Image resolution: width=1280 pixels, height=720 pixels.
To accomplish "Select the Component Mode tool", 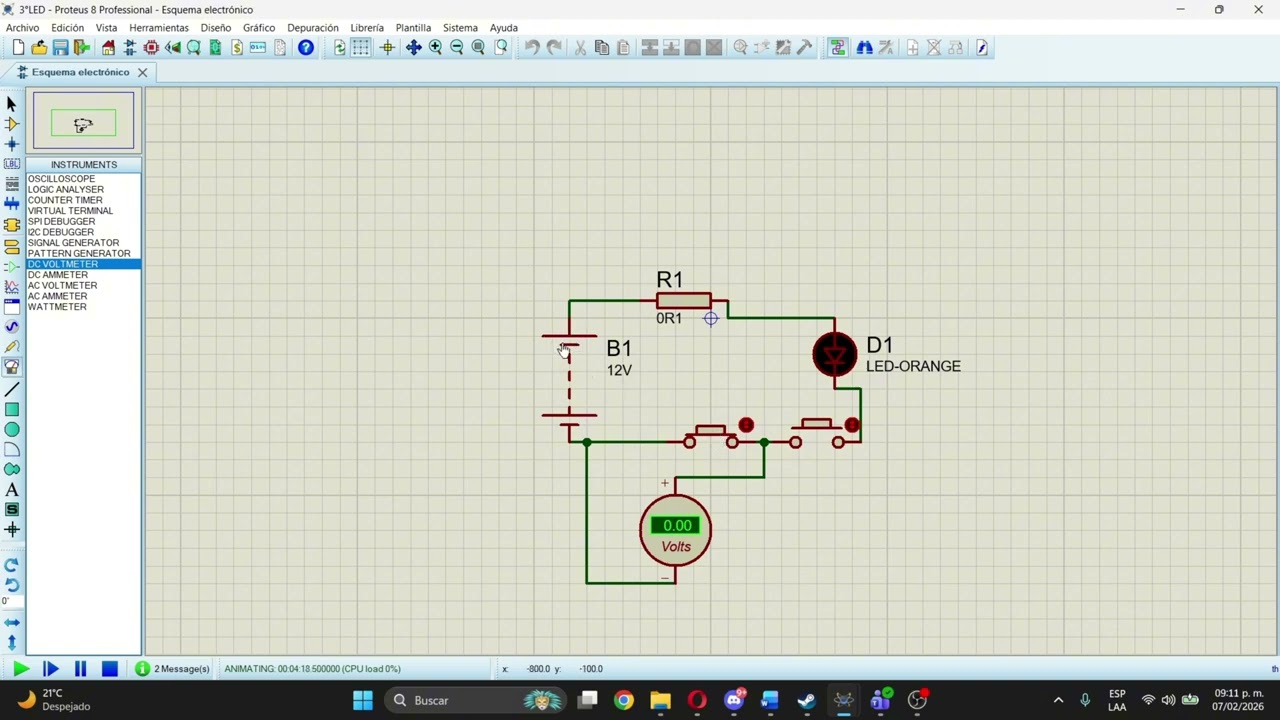I will point(12,124).
